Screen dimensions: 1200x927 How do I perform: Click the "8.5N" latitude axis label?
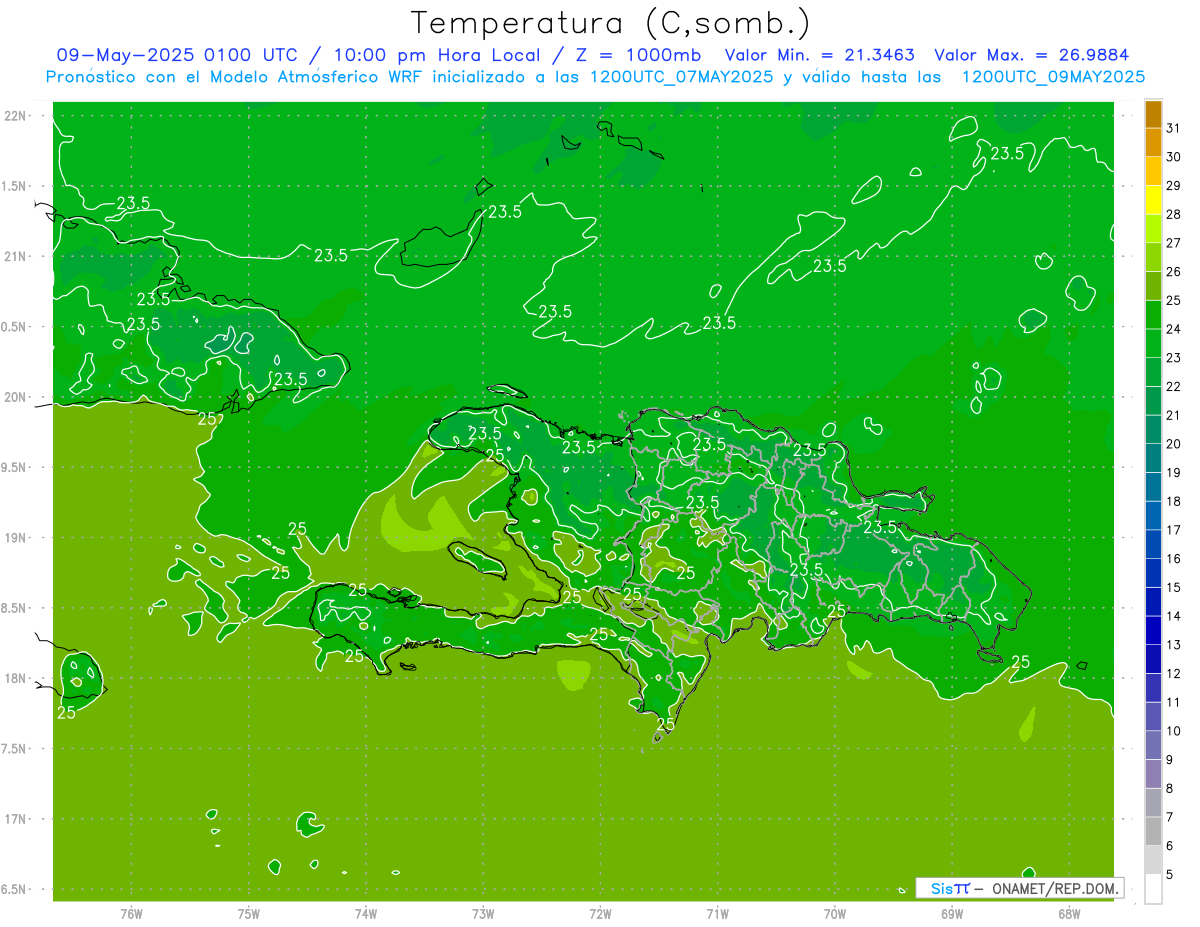tap(15, 608)
